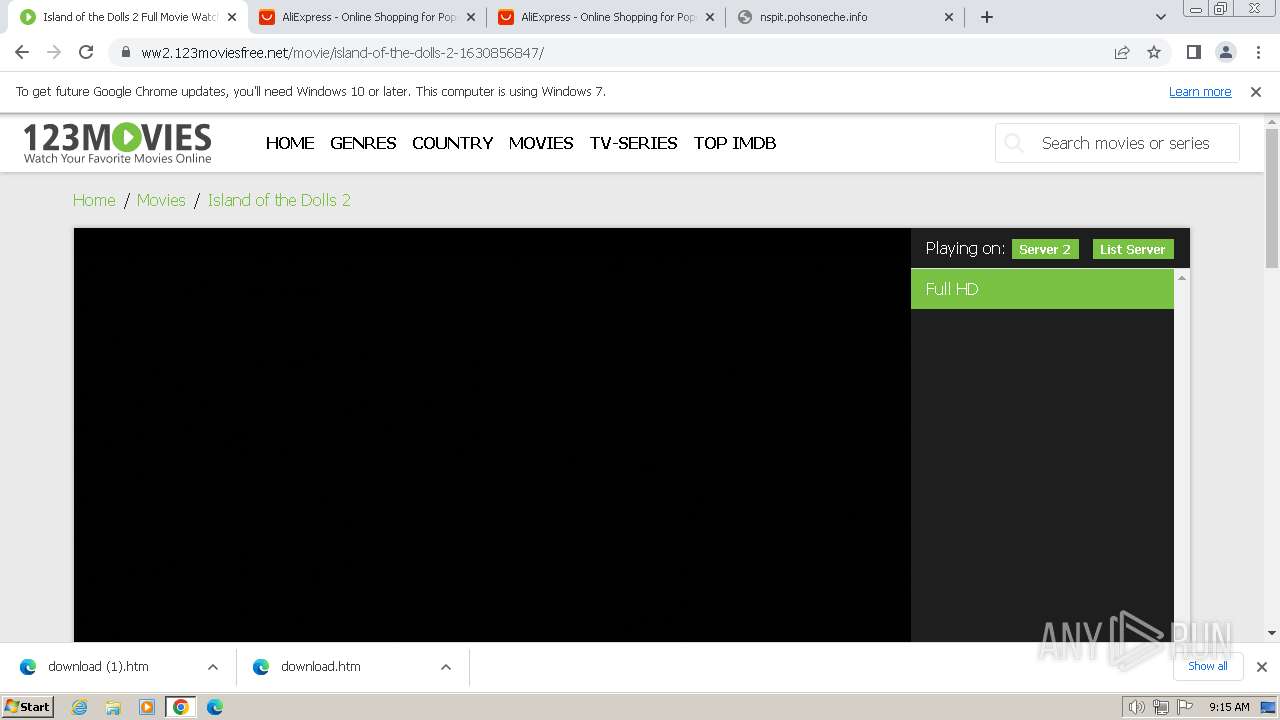This screenshot has height=720, width=1280.
Task: Click the volume speaker tray icon
Action: tap(1136, 707)
